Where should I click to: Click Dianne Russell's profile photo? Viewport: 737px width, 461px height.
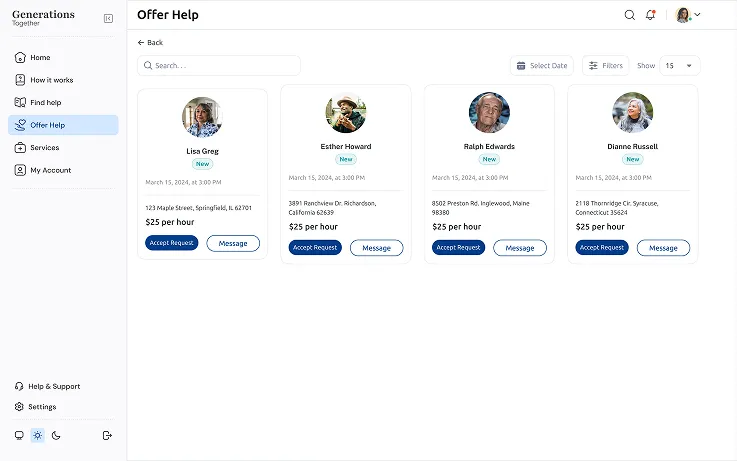tap(633, 113)
